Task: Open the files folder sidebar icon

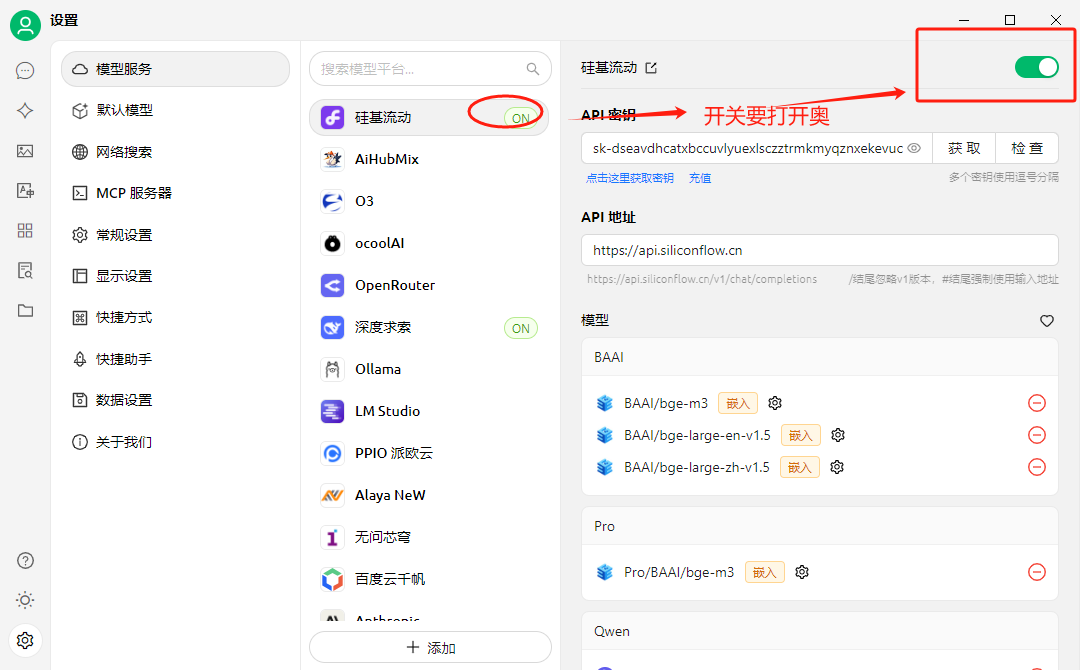Action: pos(25,311)
